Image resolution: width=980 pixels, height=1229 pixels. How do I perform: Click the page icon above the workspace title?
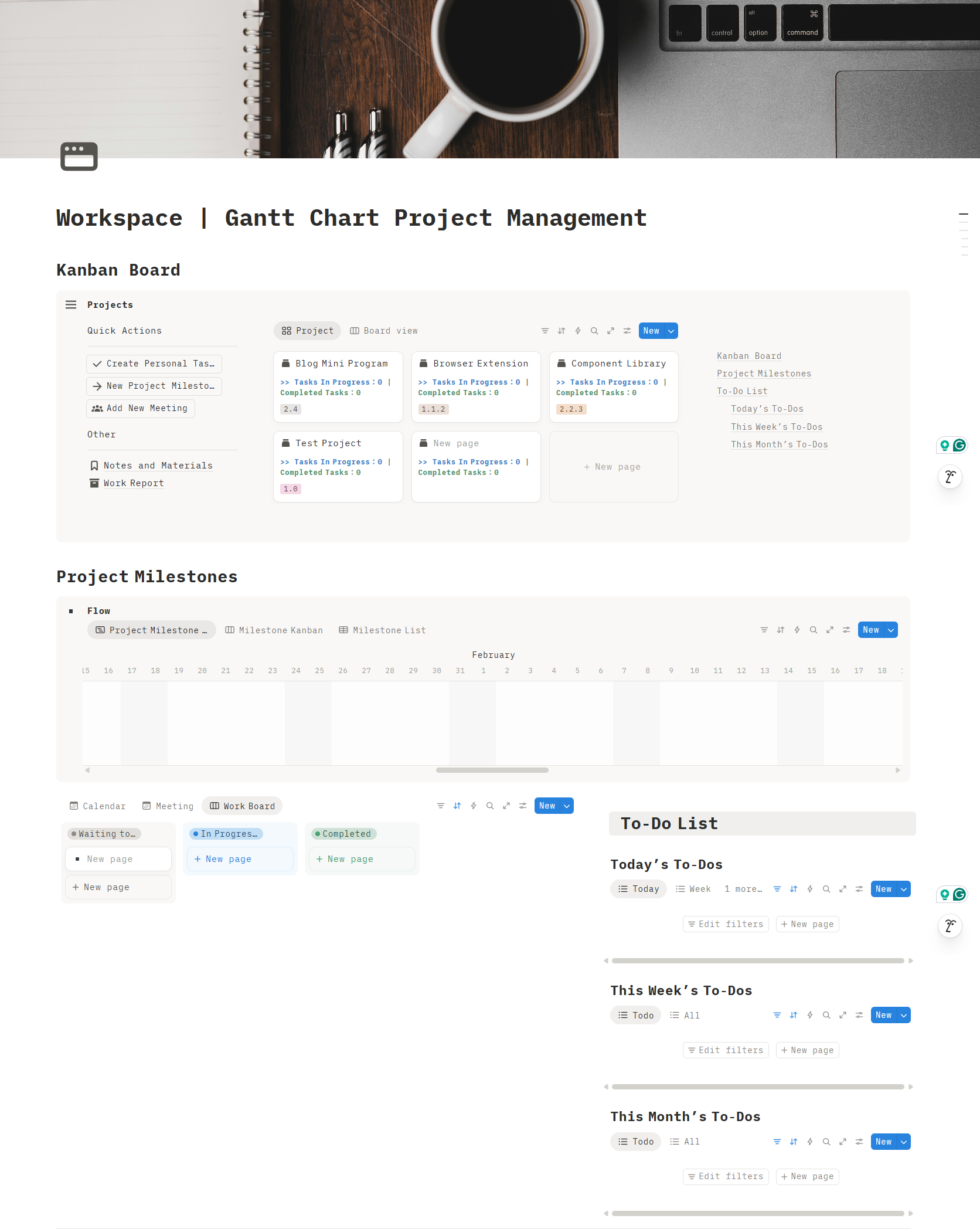pos(79,157)
